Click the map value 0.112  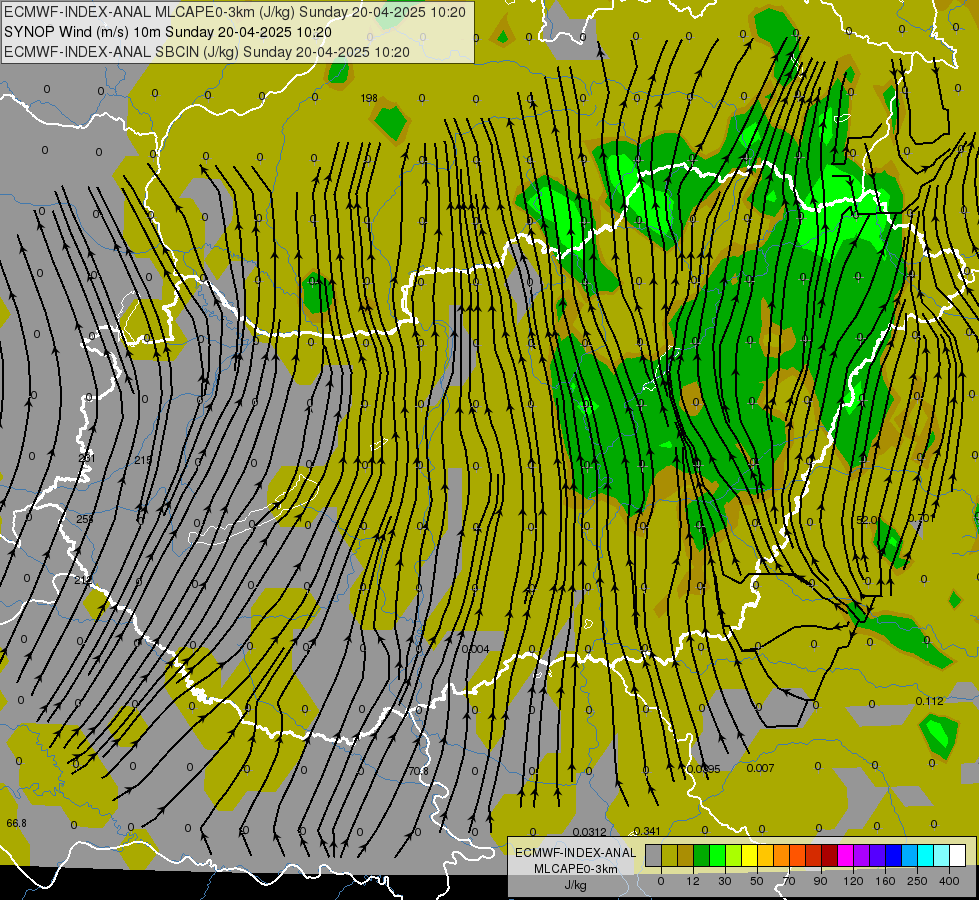[929, 701]
